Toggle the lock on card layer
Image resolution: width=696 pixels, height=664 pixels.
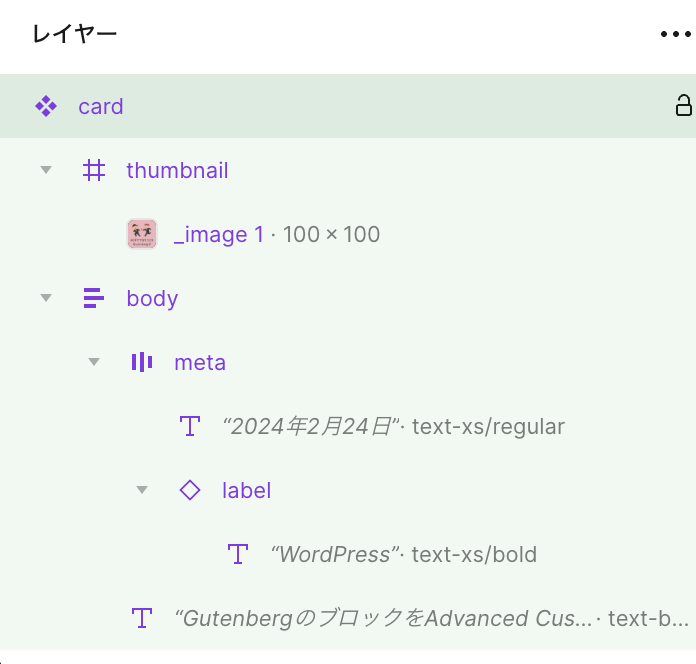pos(684,106)
